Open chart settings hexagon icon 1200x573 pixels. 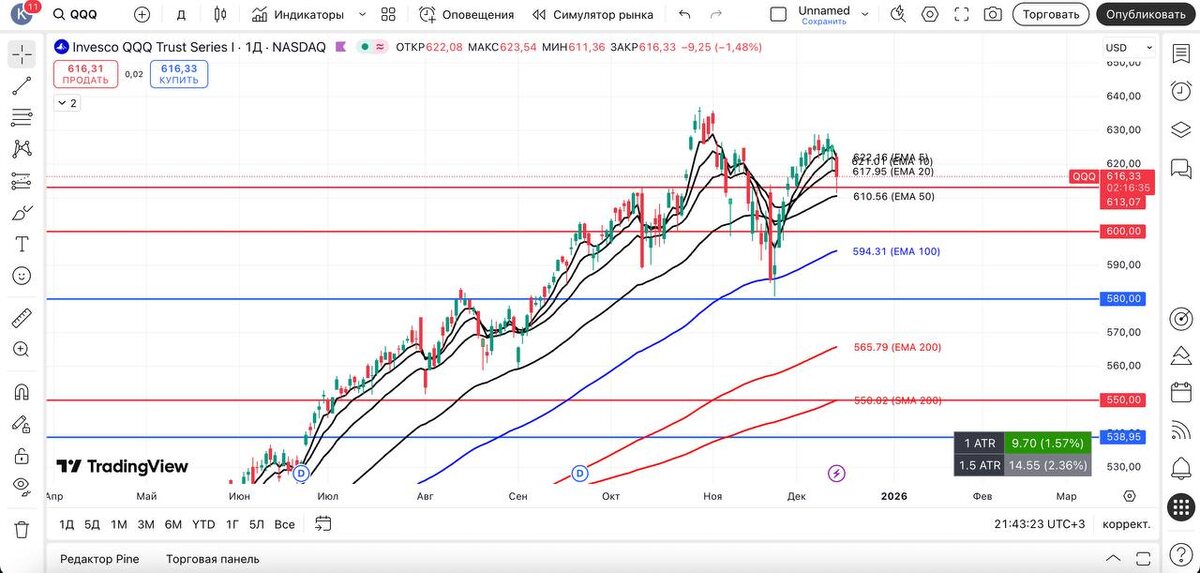931,15
